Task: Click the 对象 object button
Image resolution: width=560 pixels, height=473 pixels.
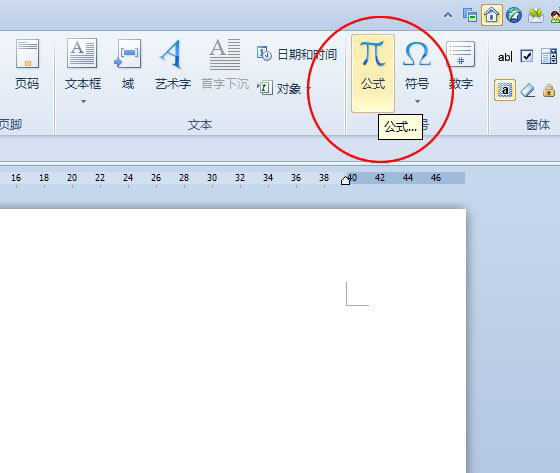Action: pyautogui.click(x=279, y=88)
